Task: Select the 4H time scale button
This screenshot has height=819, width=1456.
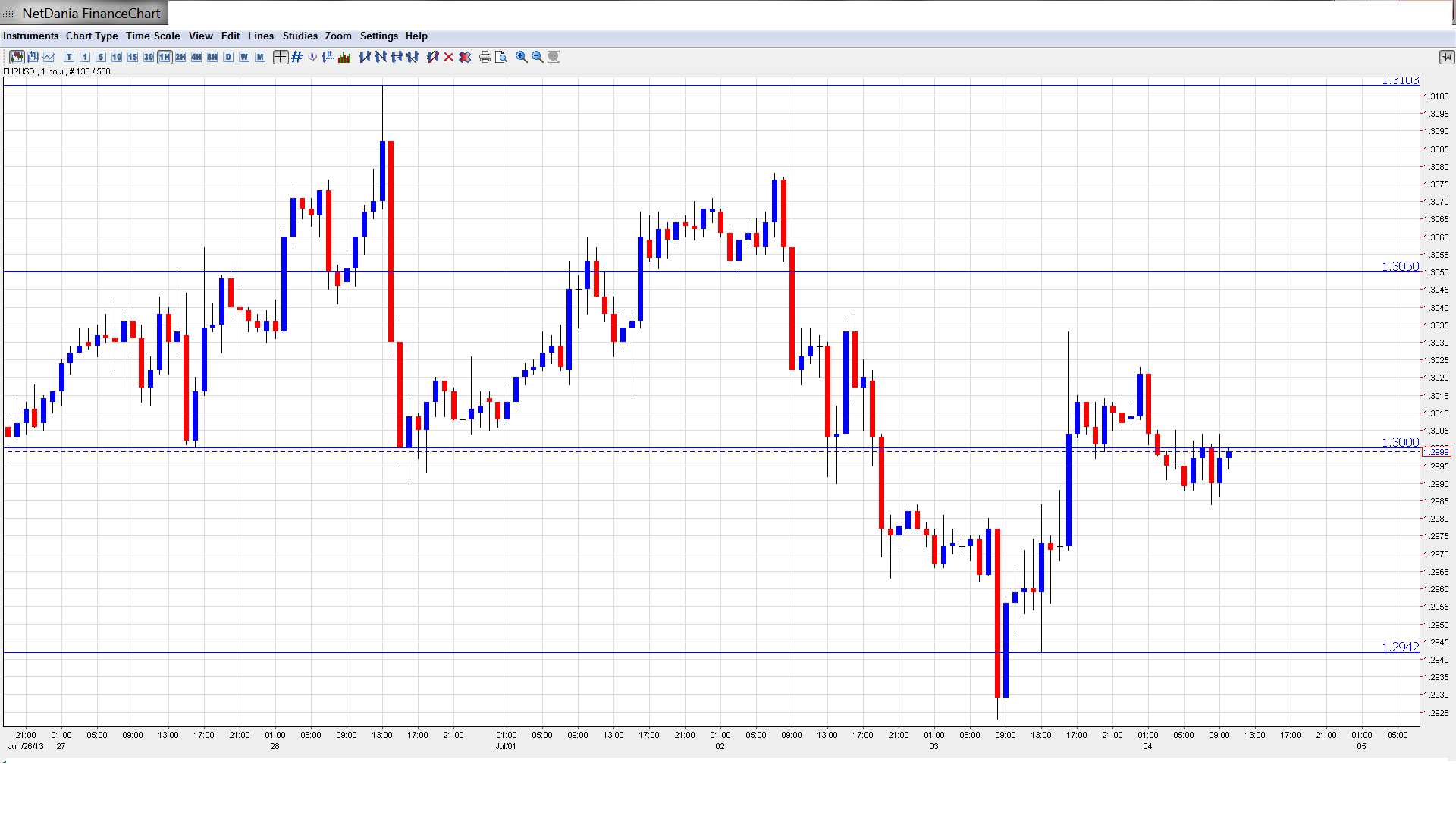Action: pyautogui.click(x=196, y=57)
